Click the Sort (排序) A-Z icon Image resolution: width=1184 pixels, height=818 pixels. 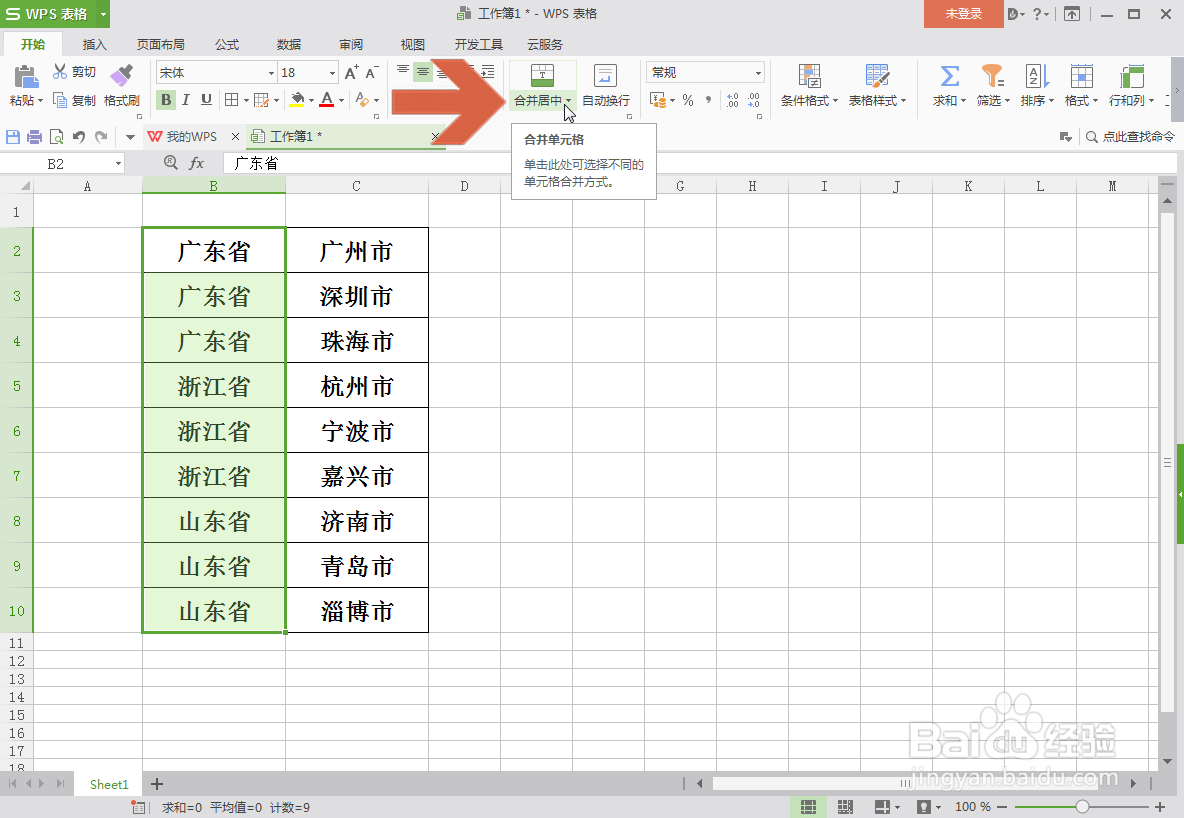1037,76
